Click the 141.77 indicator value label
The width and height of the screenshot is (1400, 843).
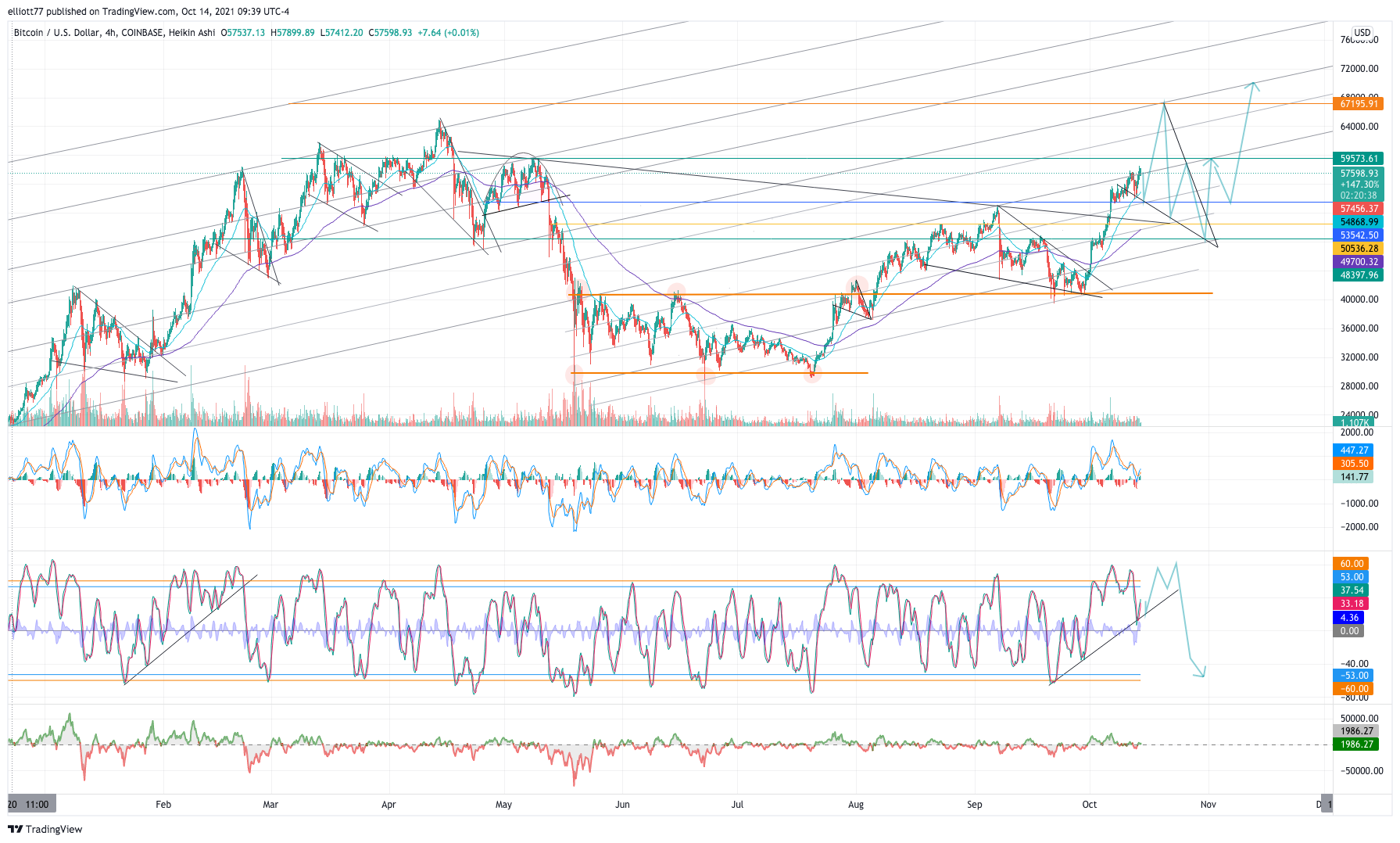click(1354, 477)
